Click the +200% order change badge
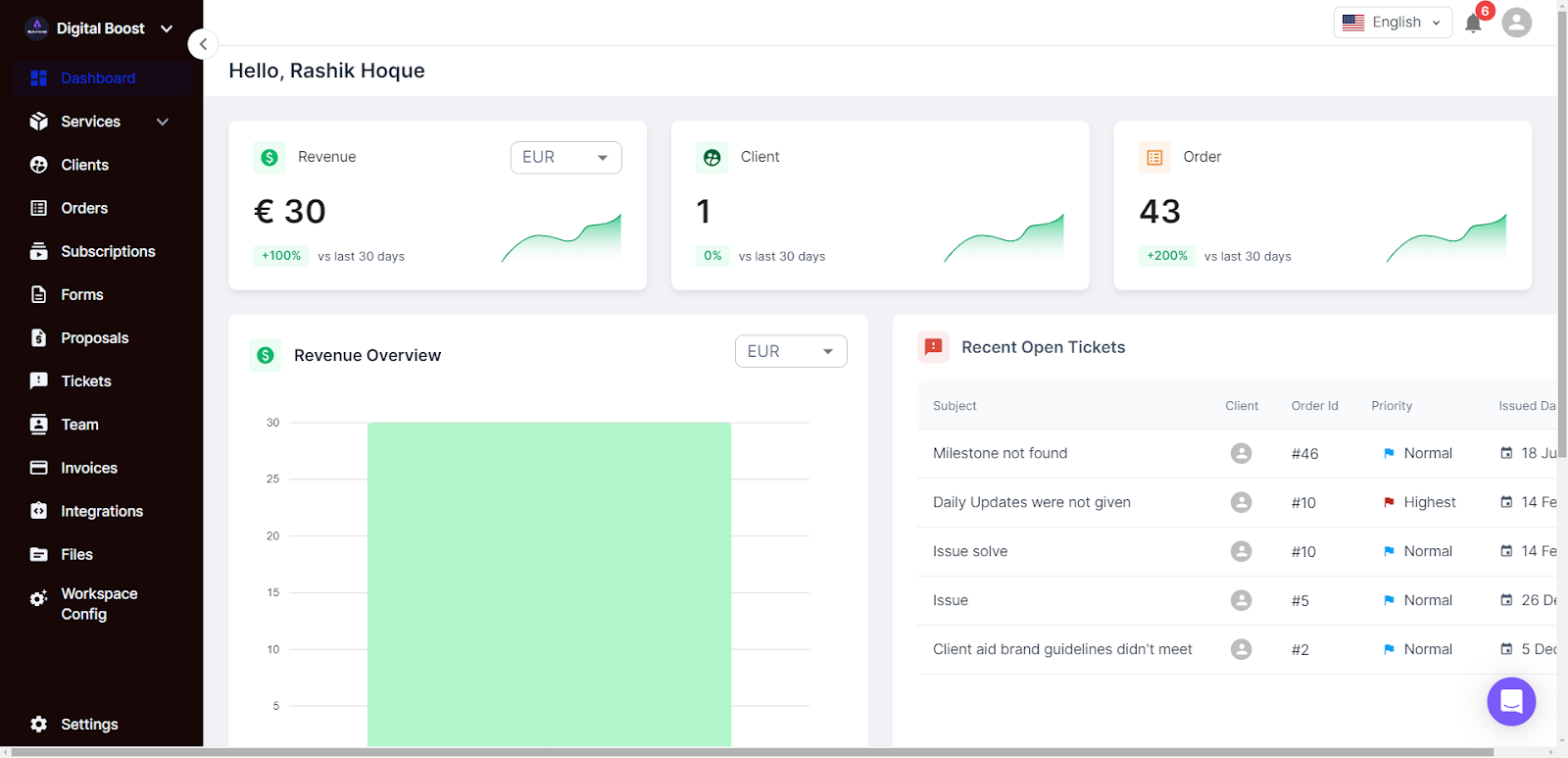This screenshot has width=1568, height=758. click(1167, 256)
